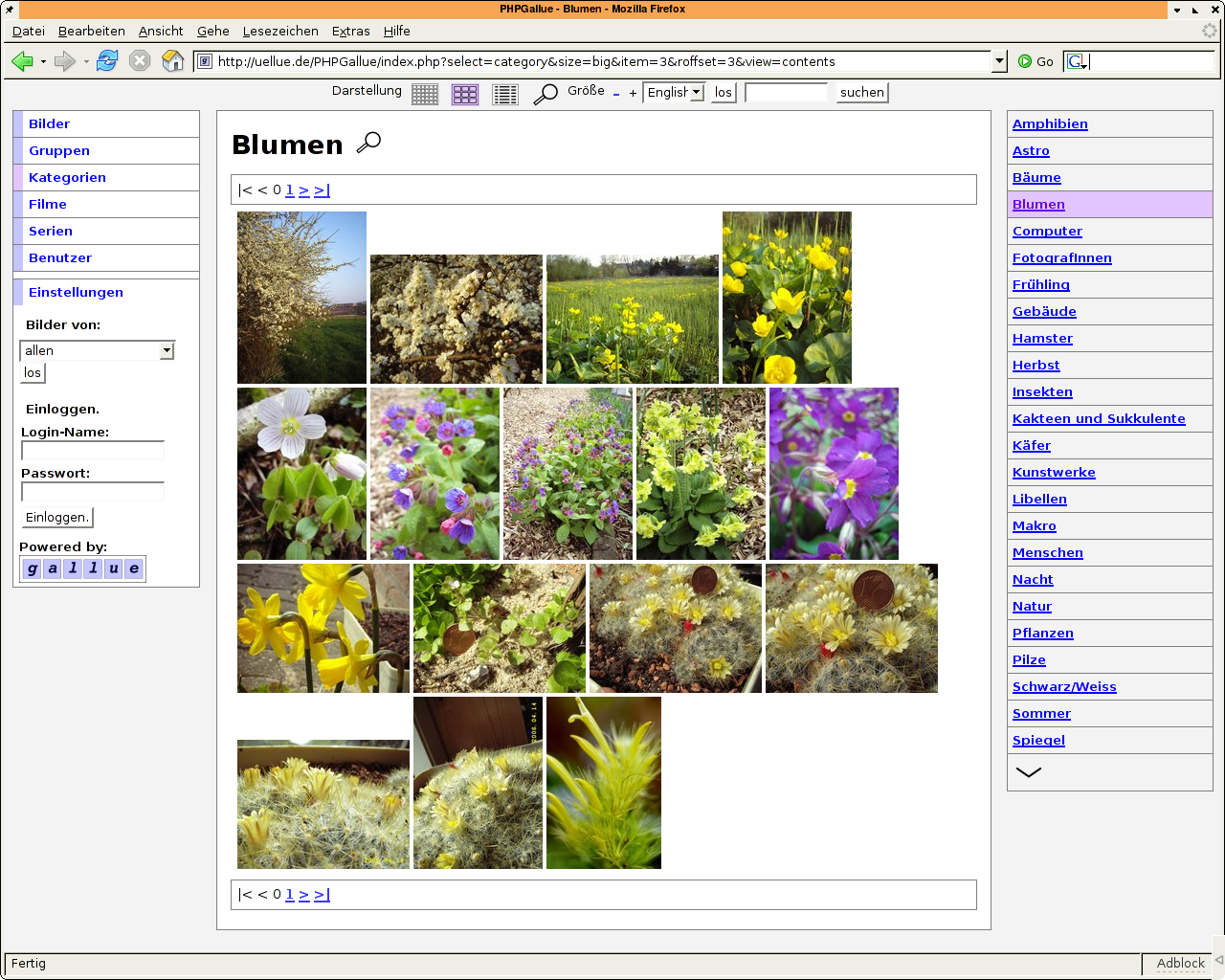Click the browser Back arrow button
Screen dimensions: 1225x980
click(x=22, y=62)
